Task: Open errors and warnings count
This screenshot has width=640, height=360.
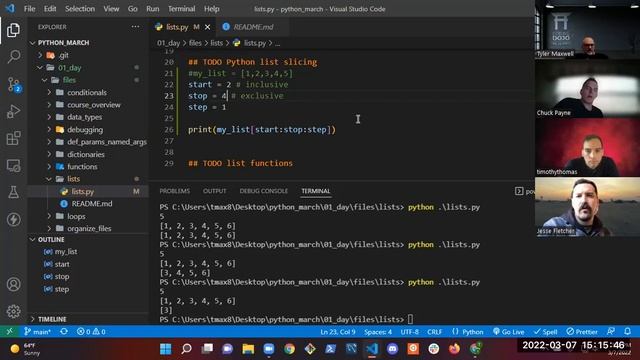Action: pyautogui.click(x=91, y=331)
